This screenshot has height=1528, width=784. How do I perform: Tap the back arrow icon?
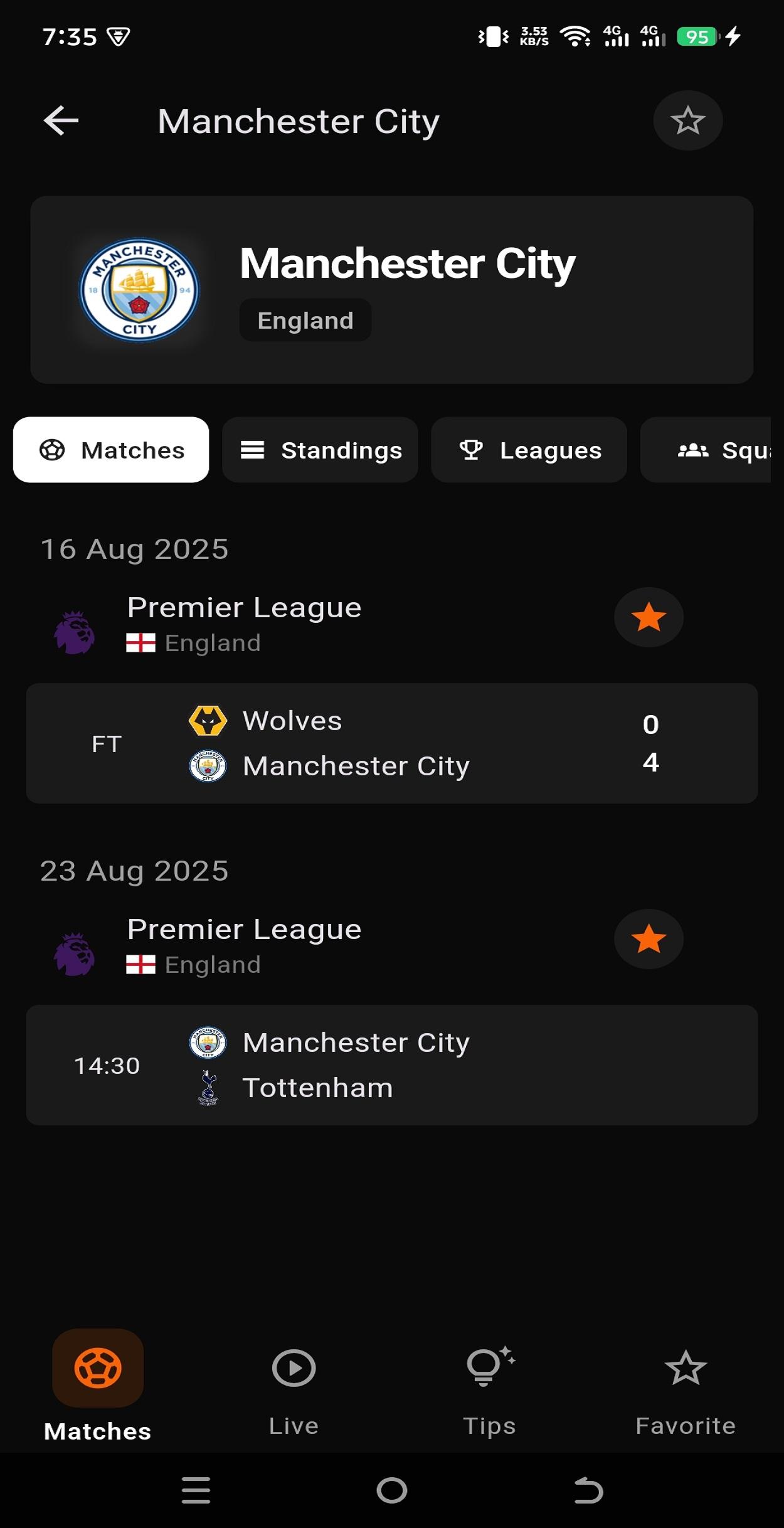(61, 120)
